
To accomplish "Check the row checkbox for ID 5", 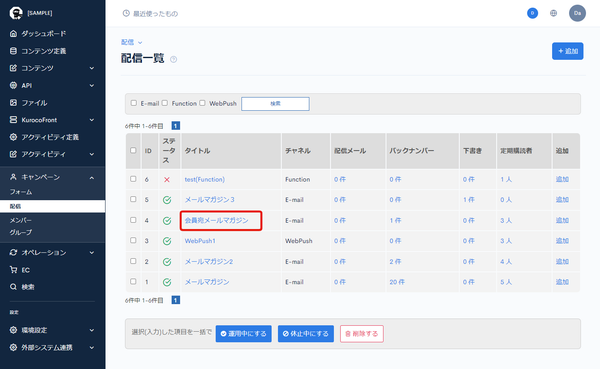I will (x=133, y=199).
